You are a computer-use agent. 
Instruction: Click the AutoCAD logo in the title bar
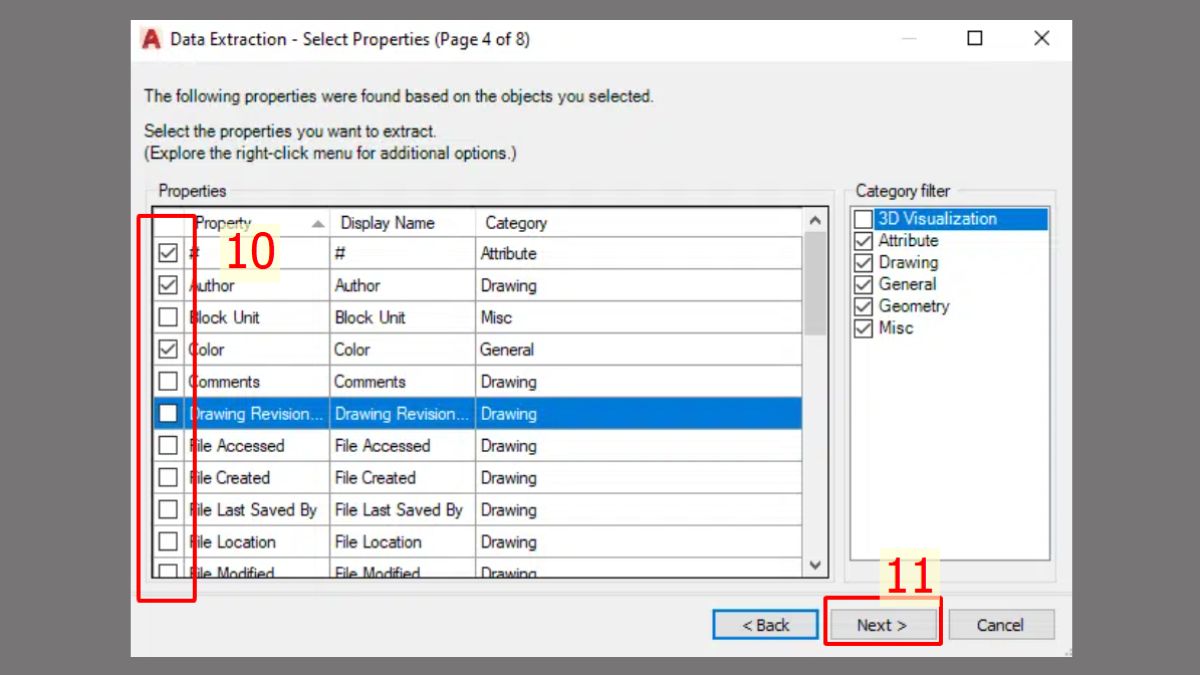(151, 39)
